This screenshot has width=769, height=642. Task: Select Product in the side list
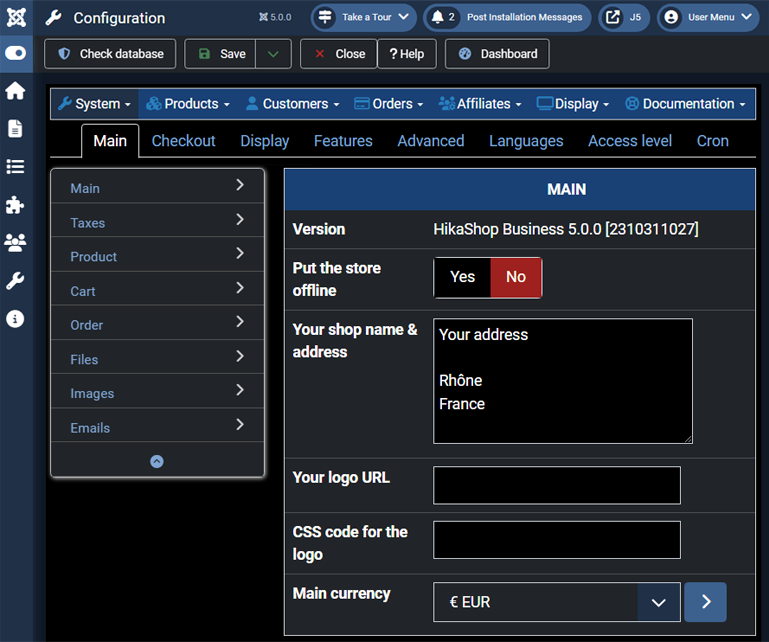coord(157,255)
